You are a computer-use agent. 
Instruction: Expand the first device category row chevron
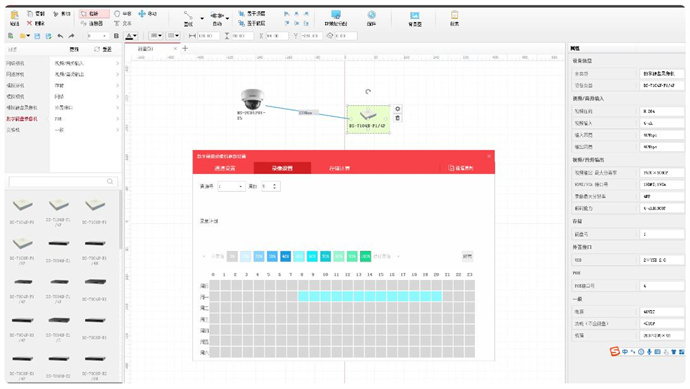(x=117, y=63)
